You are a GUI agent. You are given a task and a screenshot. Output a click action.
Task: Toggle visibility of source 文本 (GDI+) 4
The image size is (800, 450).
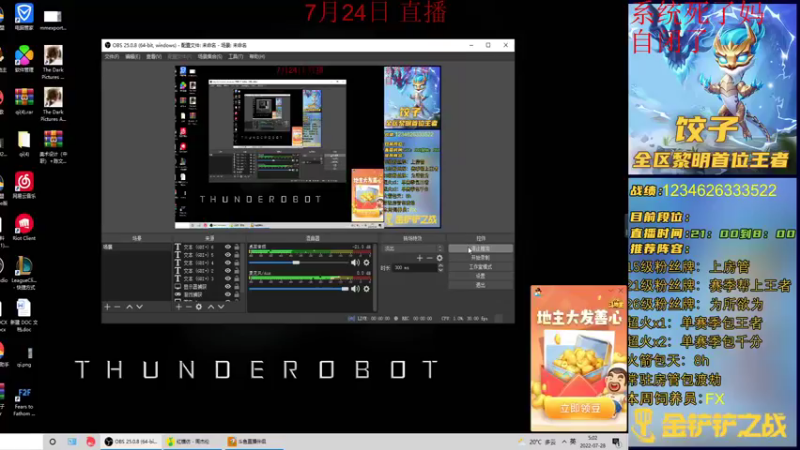[228, 263]
